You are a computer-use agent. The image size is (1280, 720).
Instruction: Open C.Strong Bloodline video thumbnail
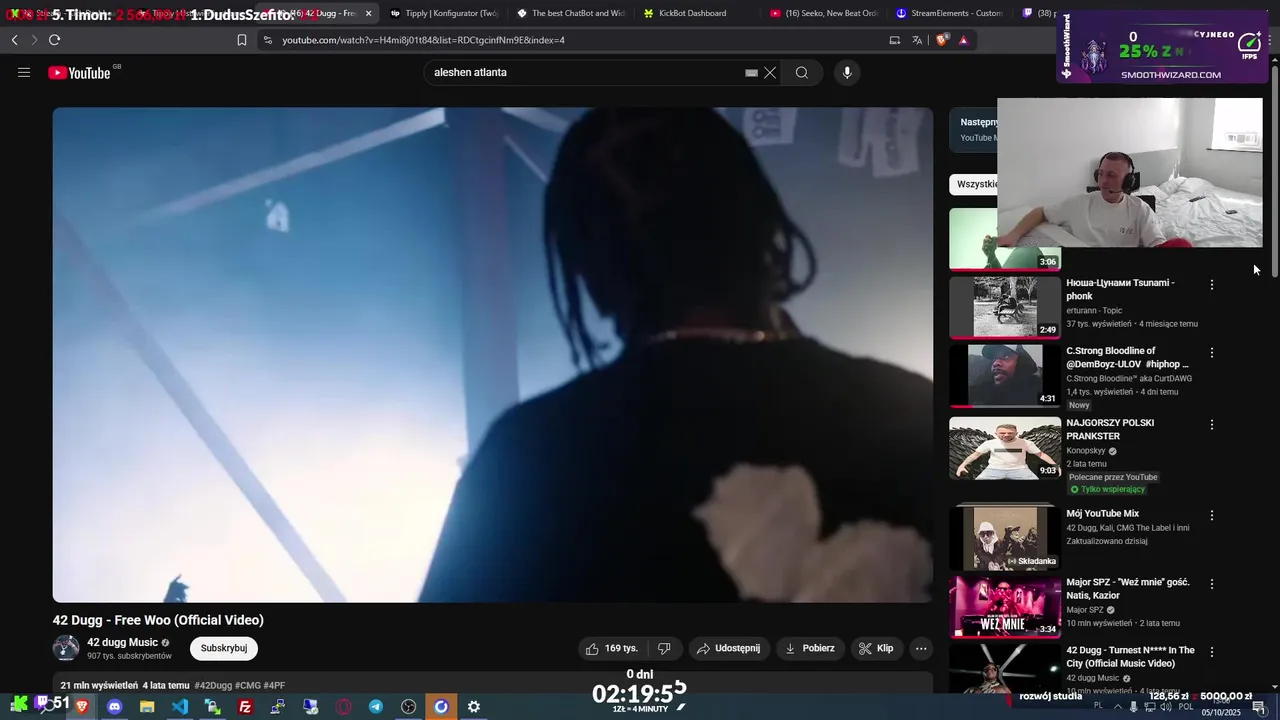[x=1005, y=376]
